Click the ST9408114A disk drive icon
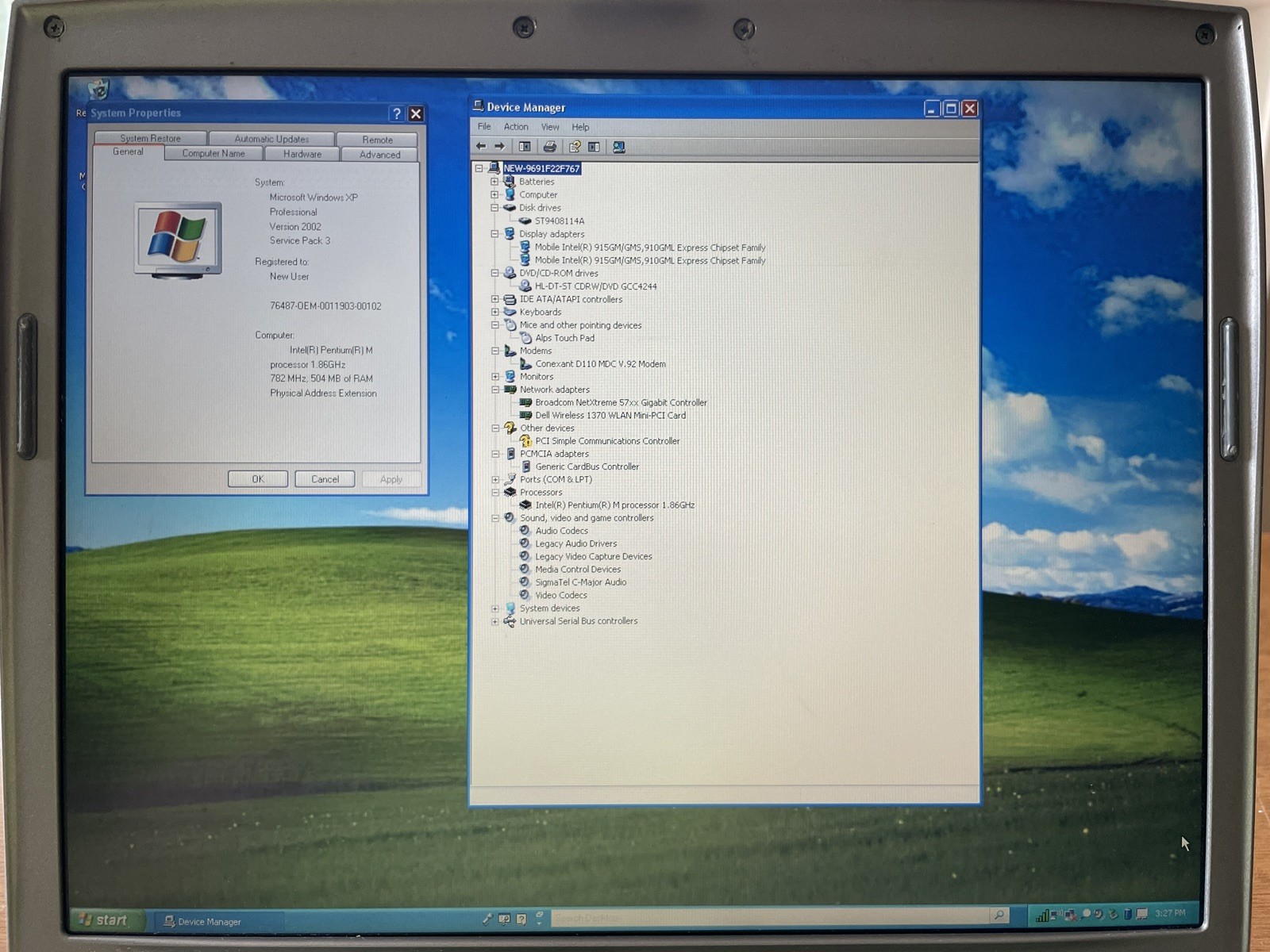The image size is (1270, 952). pos(525,221)
